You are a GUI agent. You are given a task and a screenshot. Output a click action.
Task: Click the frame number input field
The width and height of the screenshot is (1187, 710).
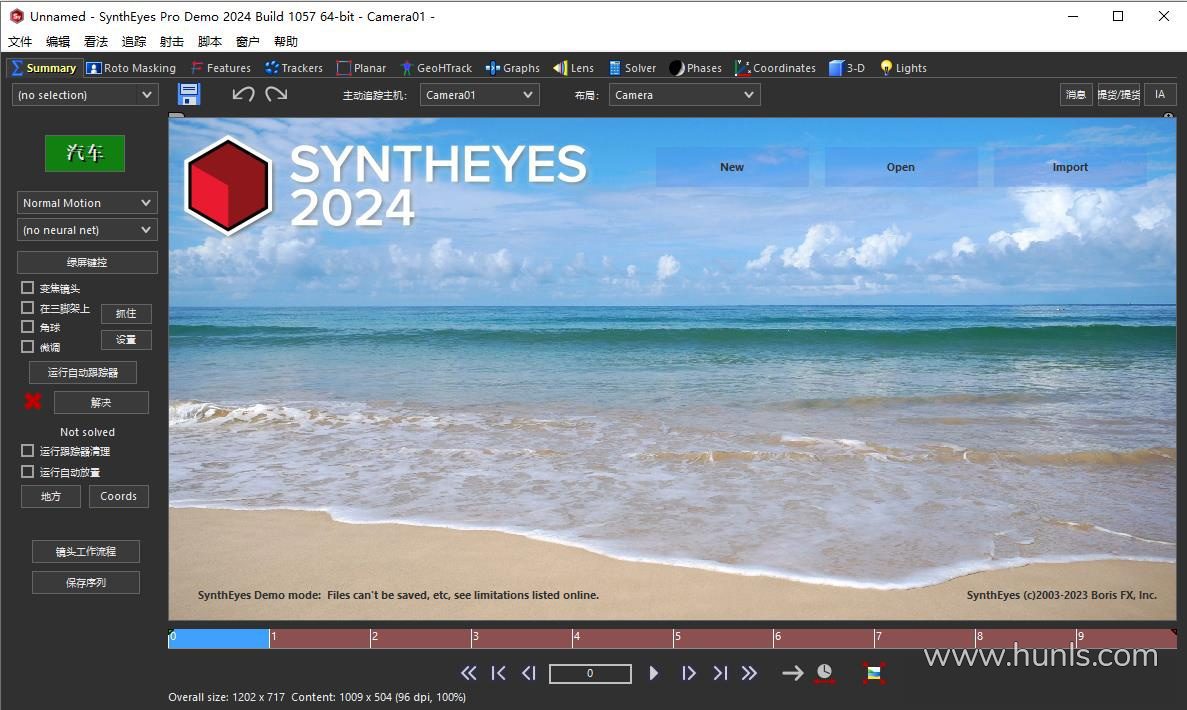[590, 673]
